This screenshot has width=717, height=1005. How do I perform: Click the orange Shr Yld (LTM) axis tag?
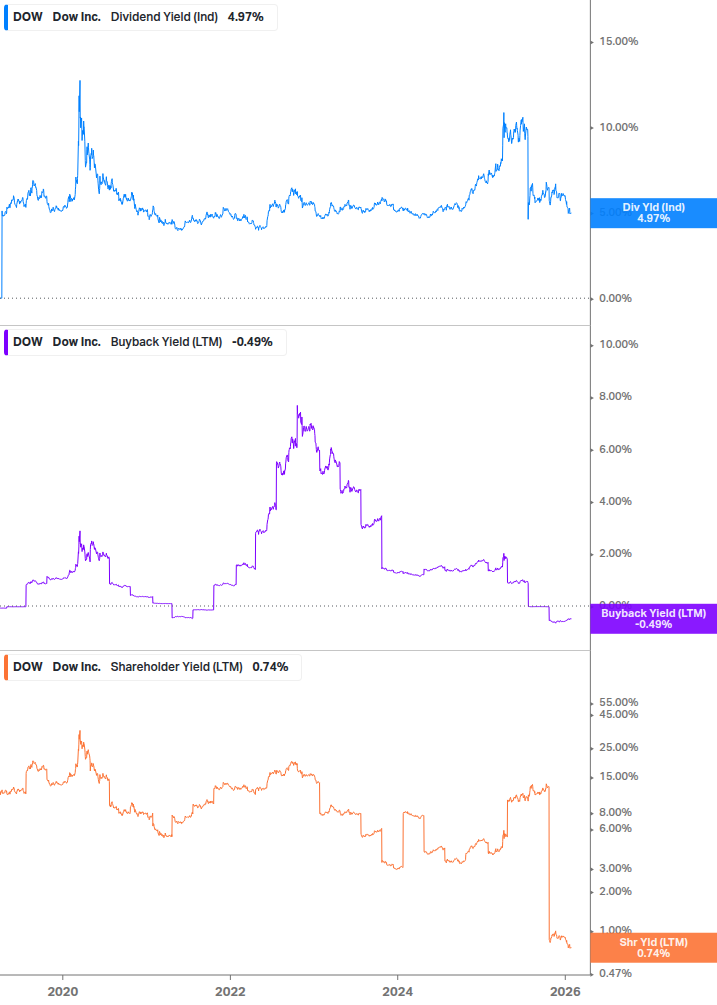[653, 948]
